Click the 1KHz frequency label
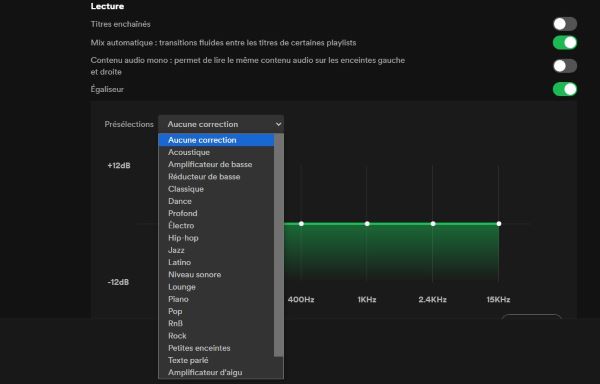 click(367, 299)
